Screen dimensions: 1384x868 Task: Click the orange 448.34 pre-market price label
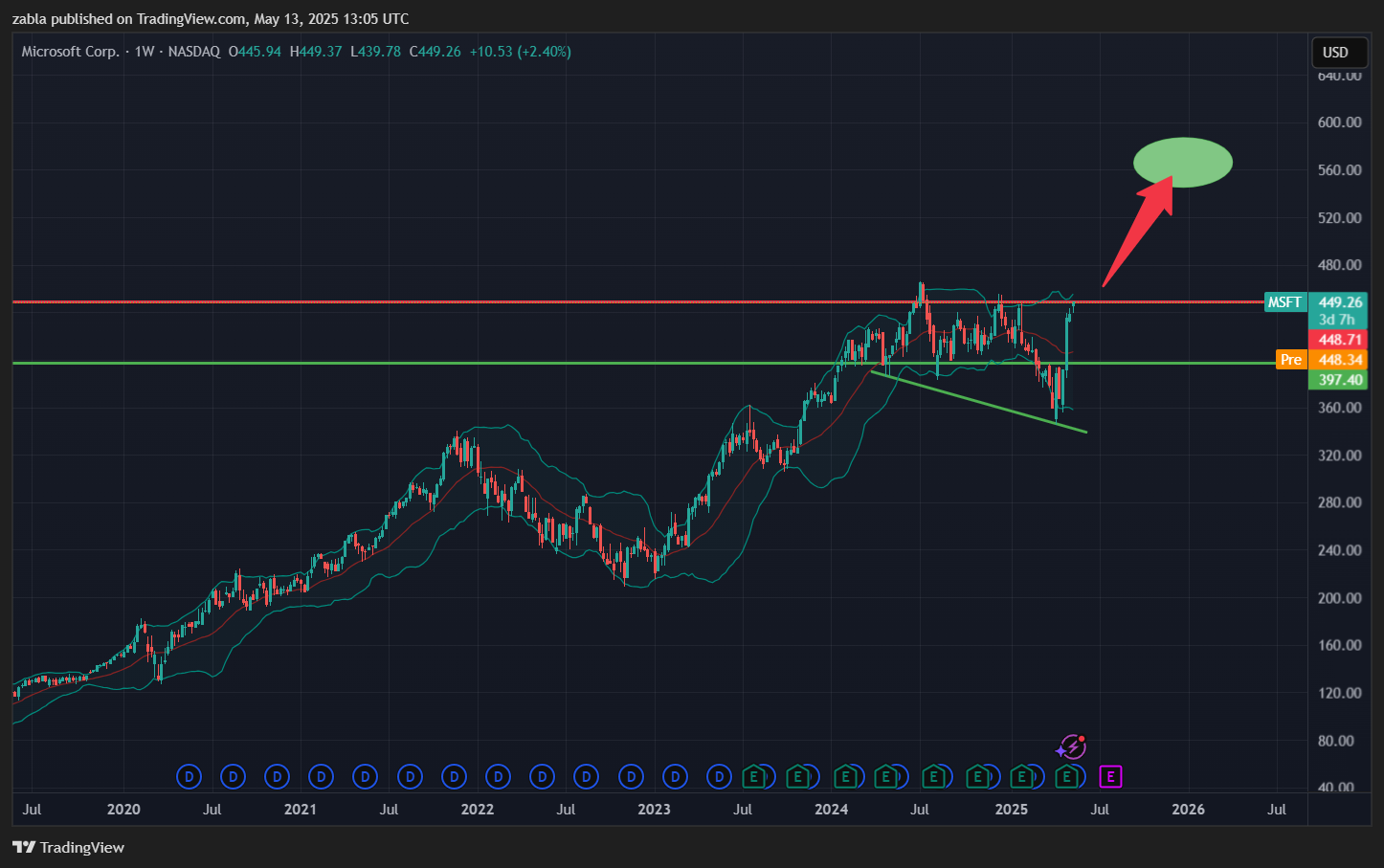click(x=1339, y=360)
